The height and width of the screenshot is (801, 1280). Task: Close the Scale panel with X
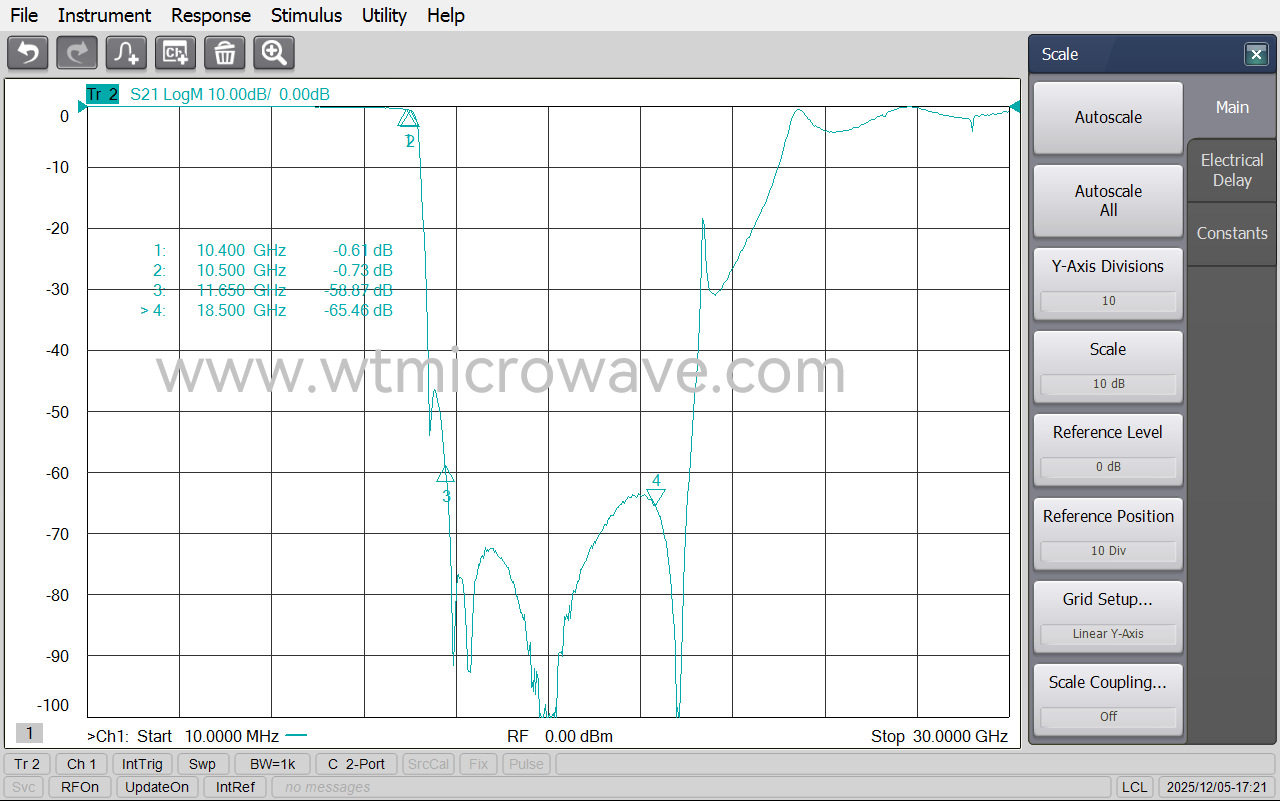click(1256, 55)
